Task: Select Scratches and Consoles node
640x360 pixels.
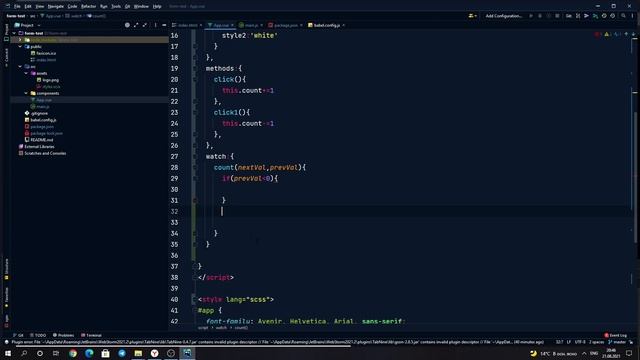Action: click(x=45, y=153)
